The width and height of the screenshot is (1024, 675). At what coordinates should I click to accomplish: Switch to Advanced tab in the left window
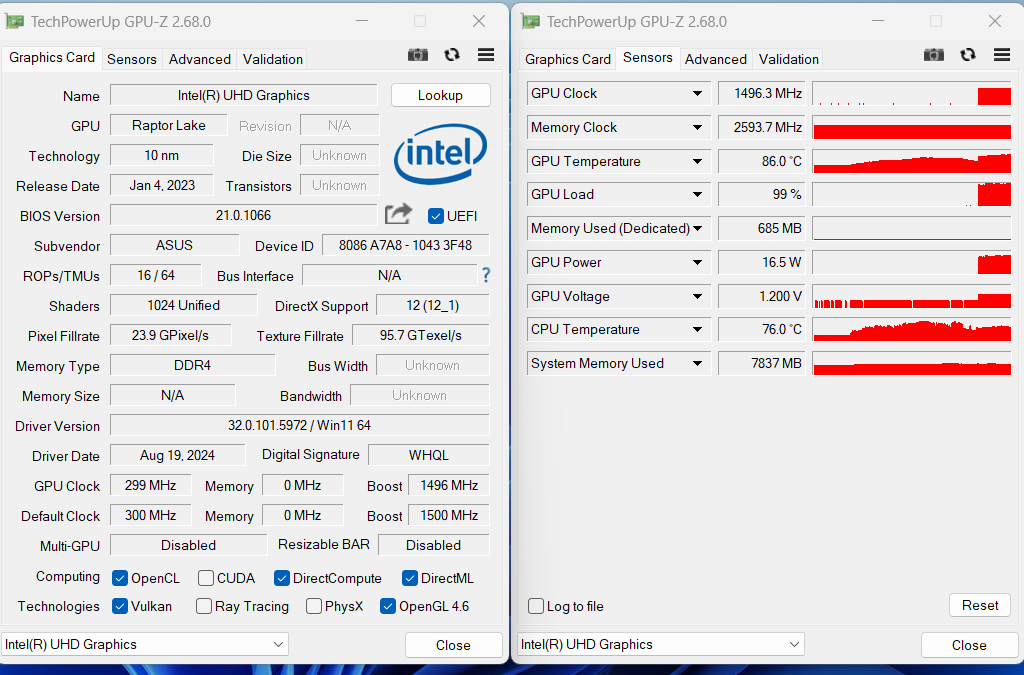pyautogui.click(x=200, y=59)
